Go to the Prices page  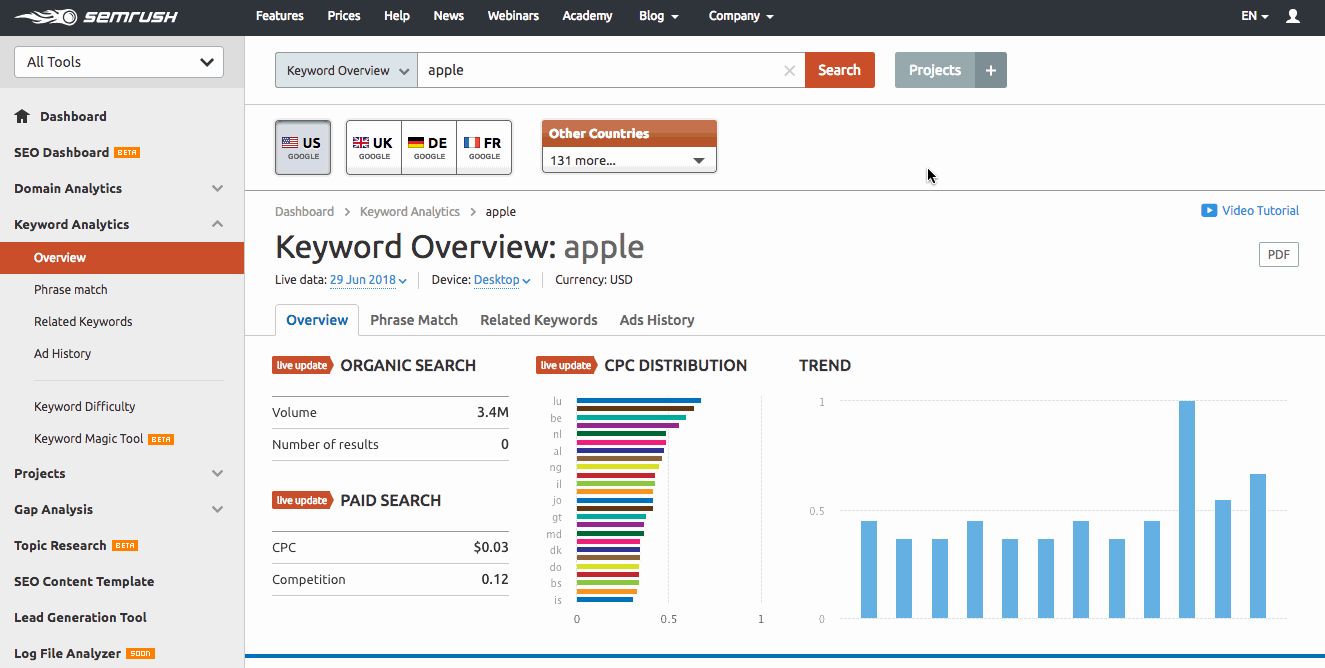click(x=344, y=16)
